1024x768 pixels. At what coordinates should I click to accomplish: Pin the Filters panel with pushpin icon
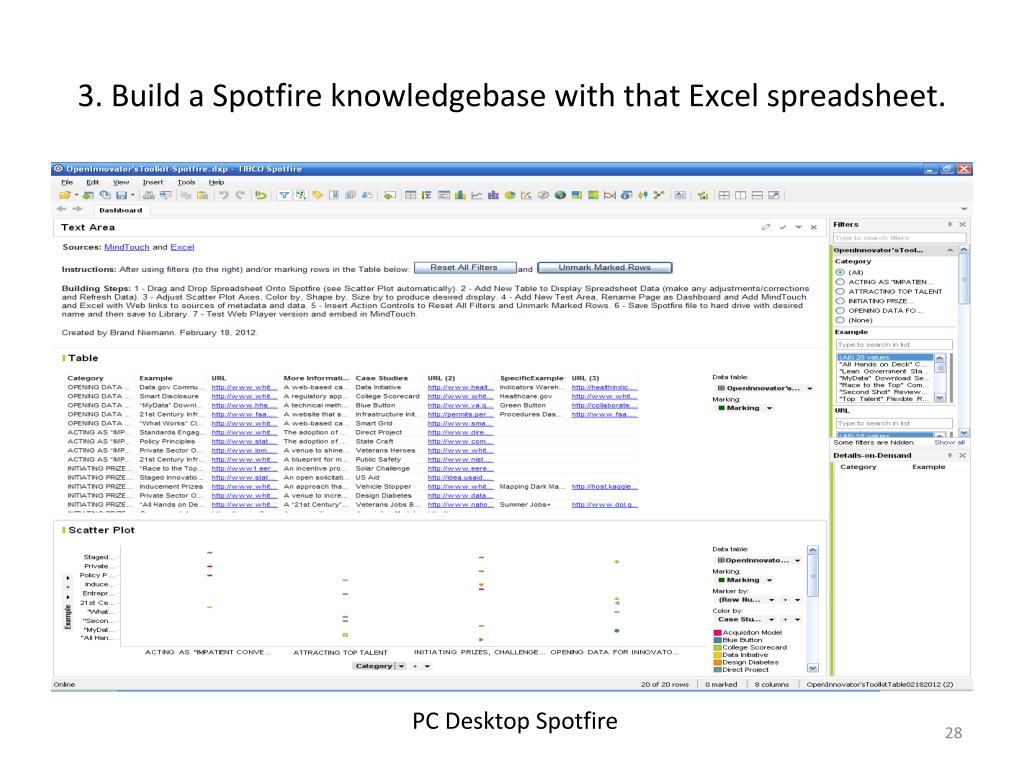950,225
